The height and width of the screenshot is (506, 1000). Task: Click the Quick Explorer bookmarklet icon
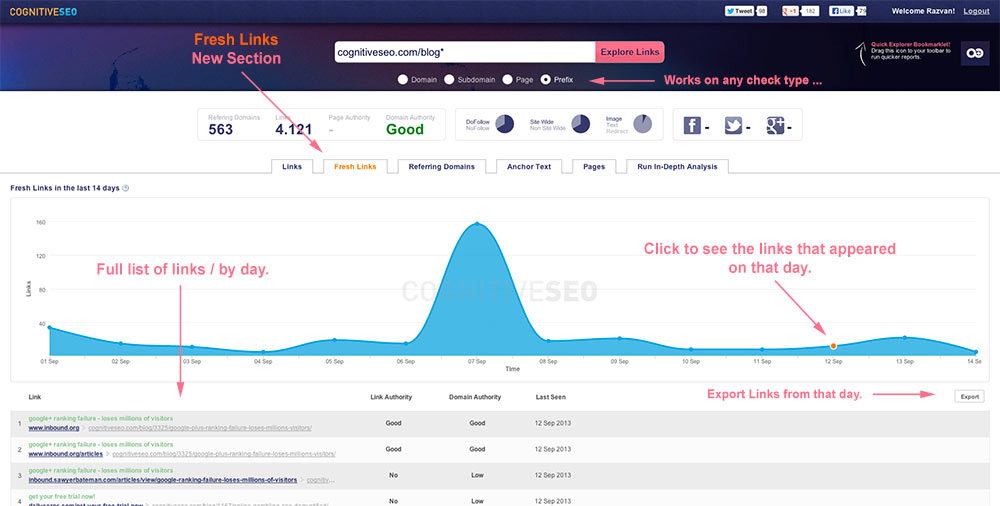[974, 54]
